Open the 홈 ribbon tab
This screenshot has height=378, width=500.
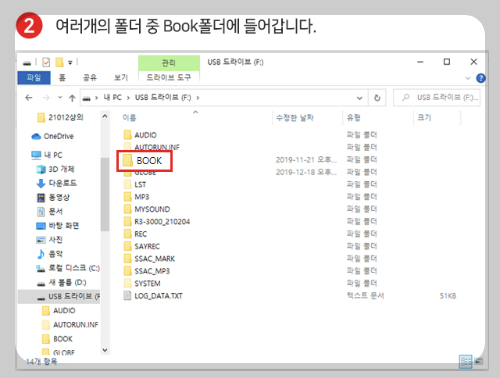[62, 78]
